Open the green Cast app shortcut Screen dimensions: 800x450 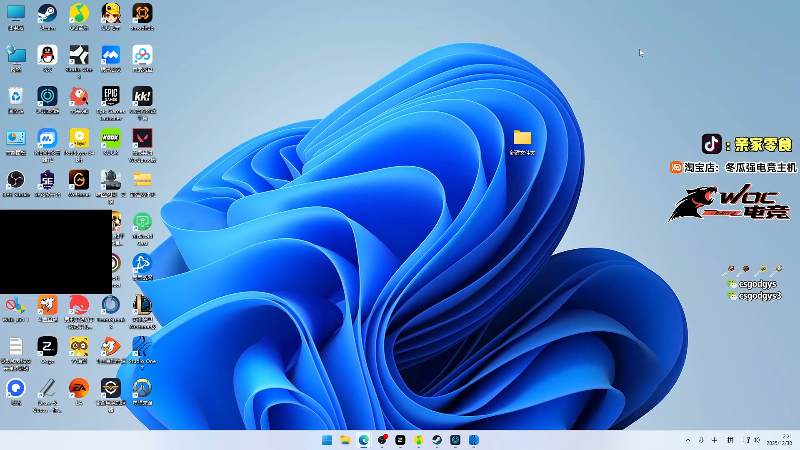(x=142, y=222)
